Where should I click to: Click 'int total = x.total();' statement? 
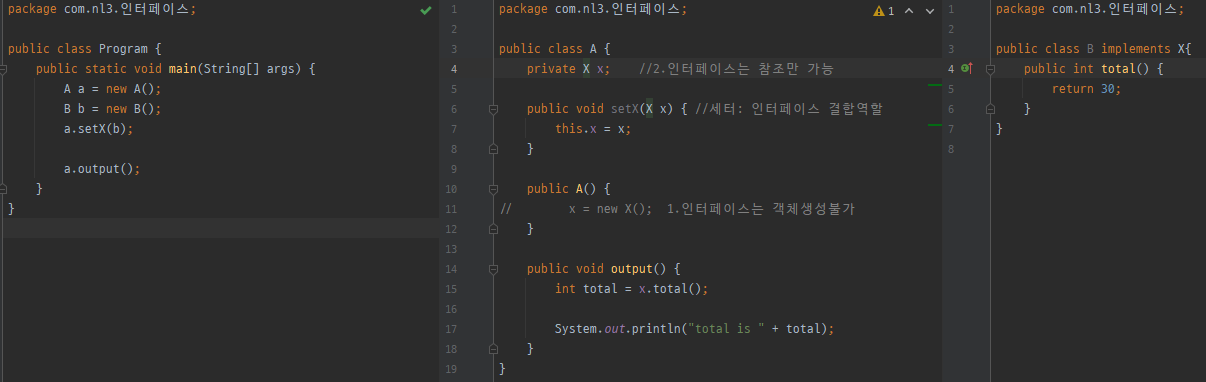[x=631, y=289]
